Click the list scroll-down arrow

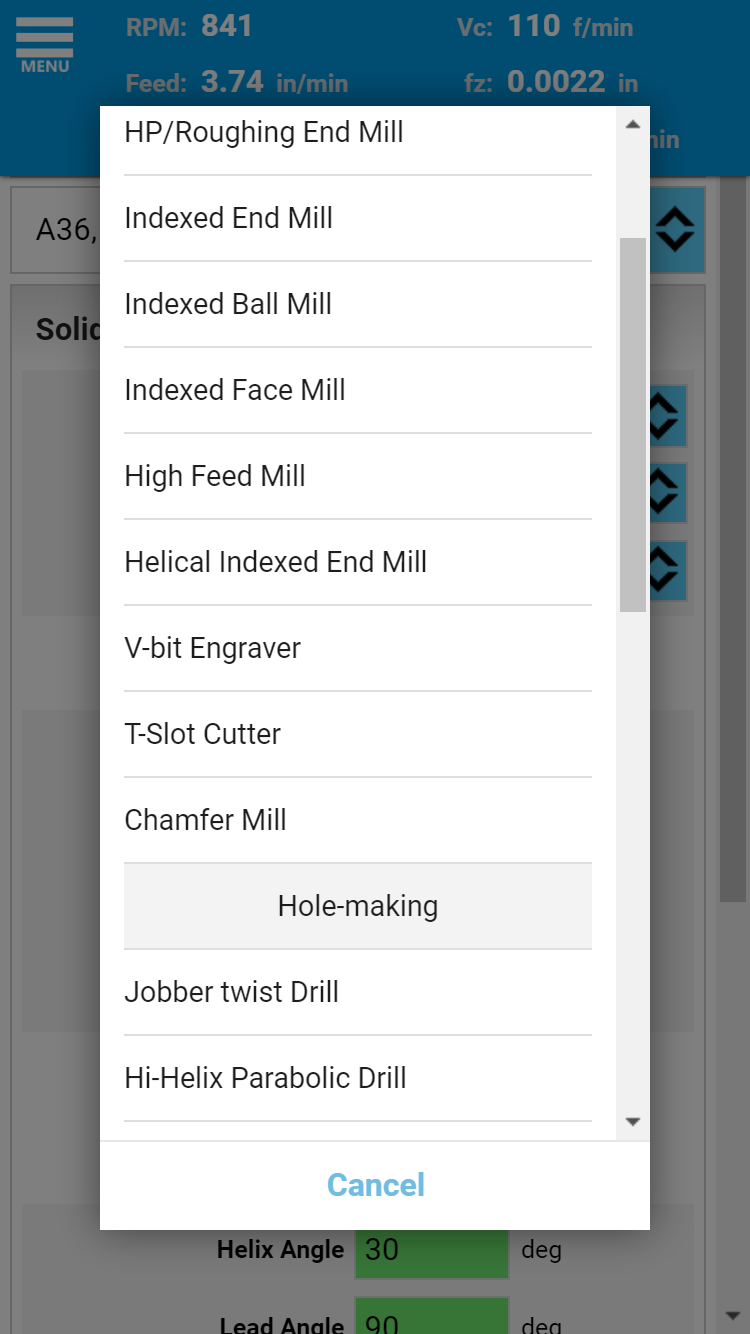point(632,1122)
